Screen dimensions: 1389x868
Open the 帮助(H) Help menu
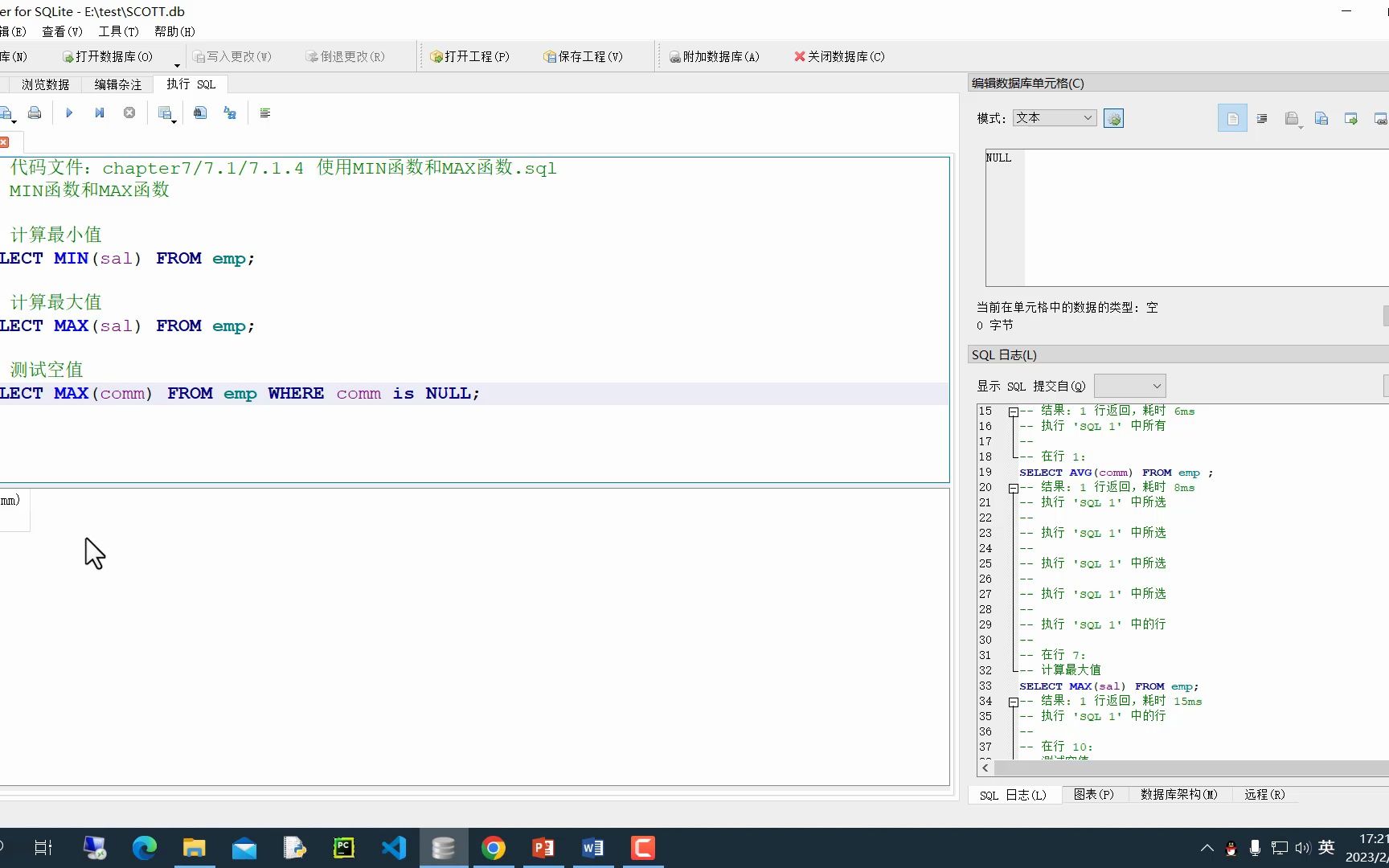(174, 31)
